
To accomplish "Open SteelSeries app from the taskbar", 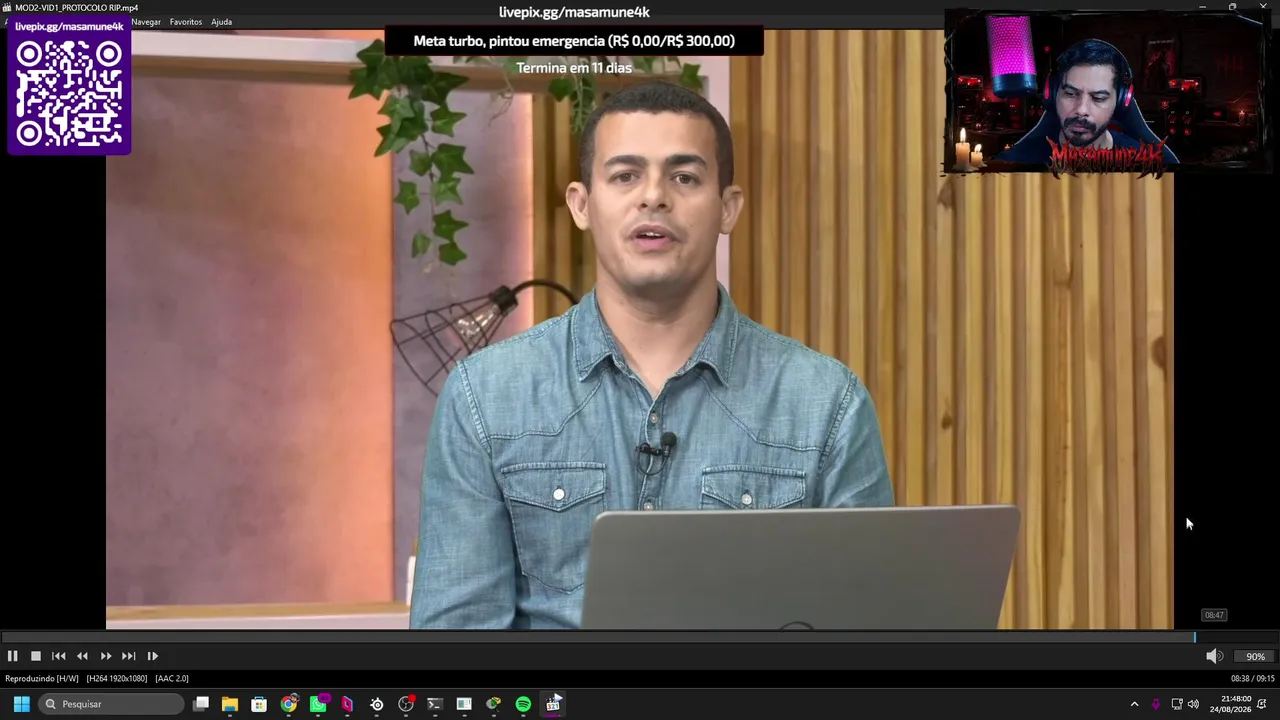I will (x=376, y=704).
